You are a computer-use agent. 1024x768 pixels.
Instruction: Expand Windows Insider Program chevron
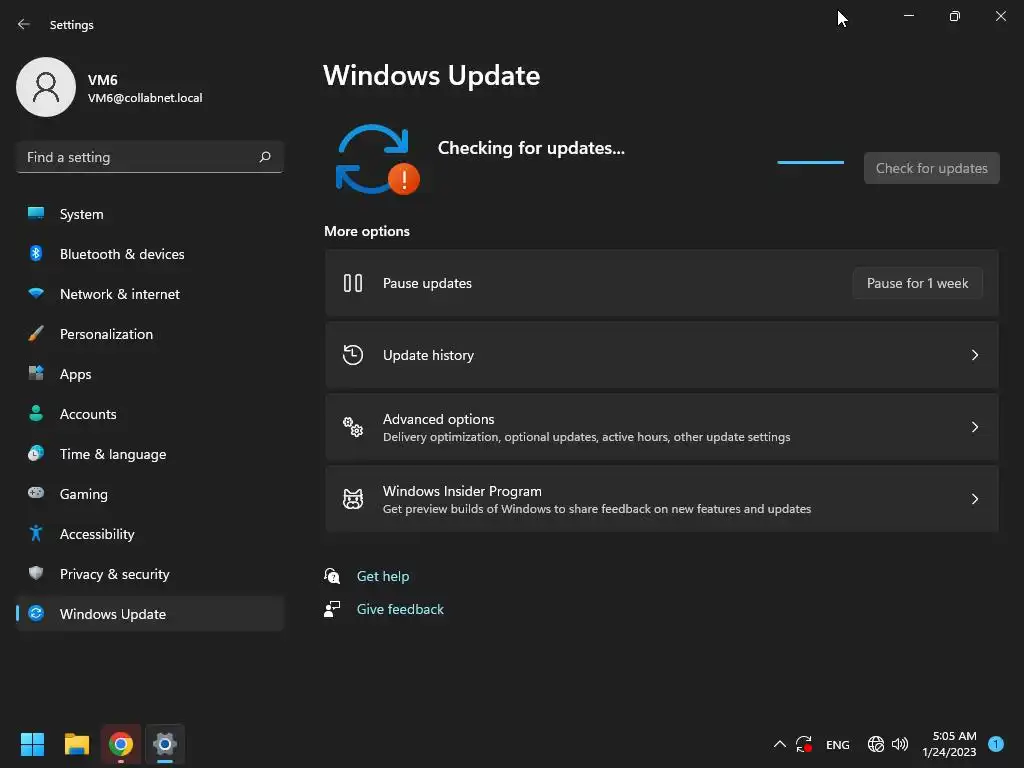974,499
